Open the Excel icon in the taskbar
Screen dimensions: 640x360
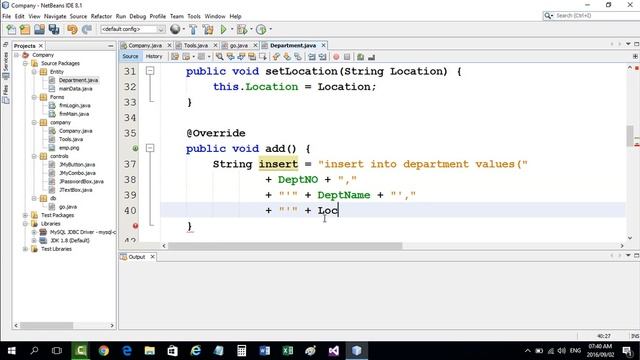coord(288,351)
